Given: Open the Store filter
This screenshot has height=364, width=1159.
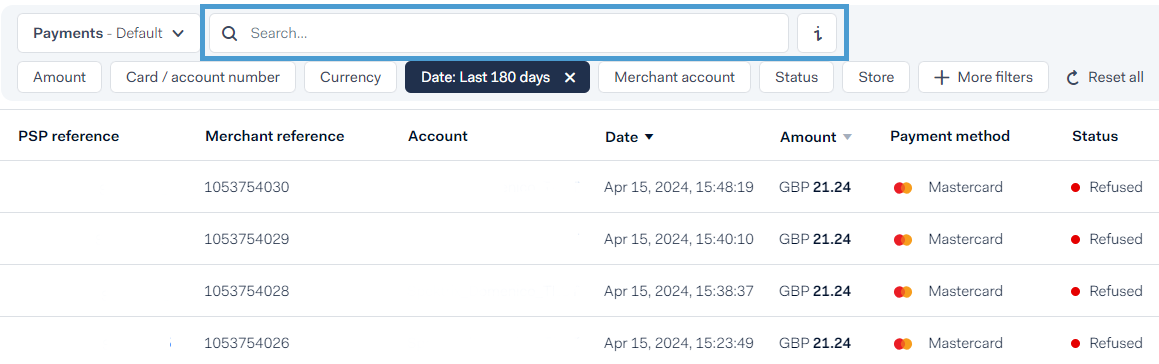Looking at the screenshot, I should (x=876, y=77).
